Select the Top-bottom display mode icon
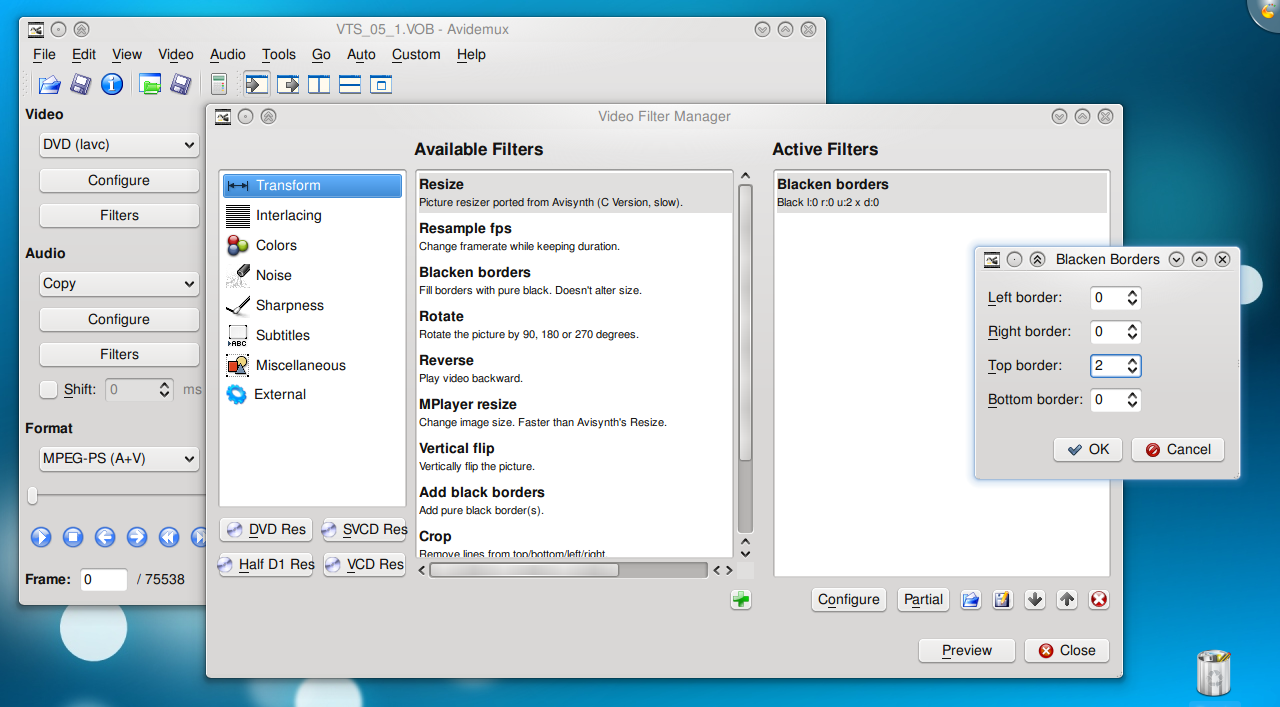1280x707 pixels. click(350, 84)
